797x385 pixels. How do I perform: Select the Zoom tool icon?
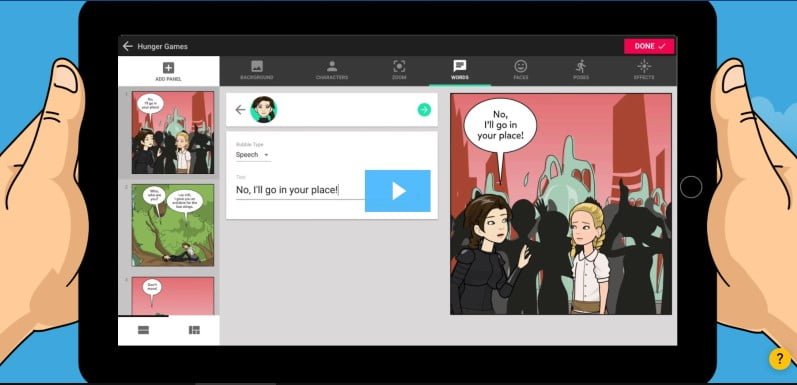point(399,66)
